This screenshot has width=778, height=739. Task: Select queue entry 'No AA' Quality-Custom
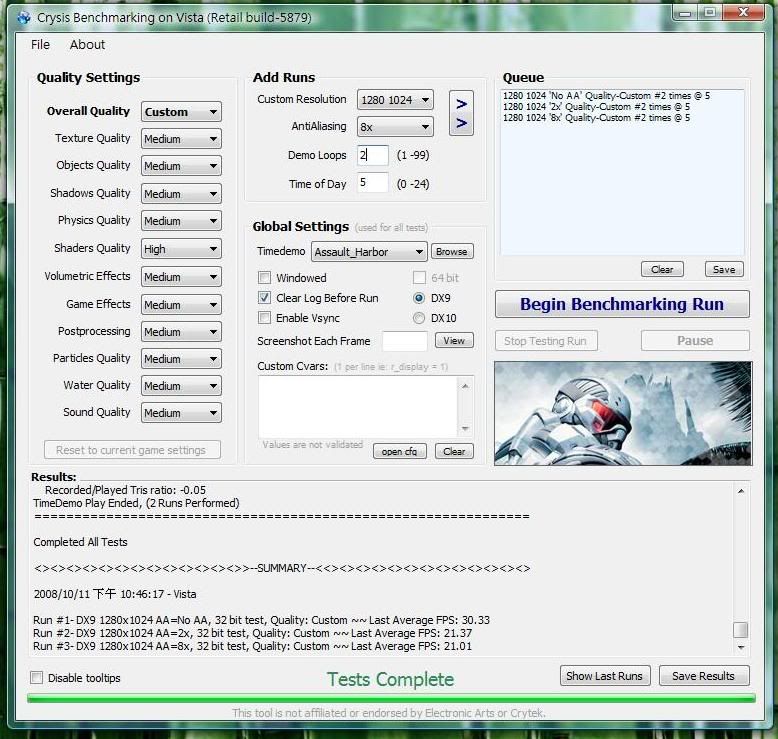coord(606,95)
